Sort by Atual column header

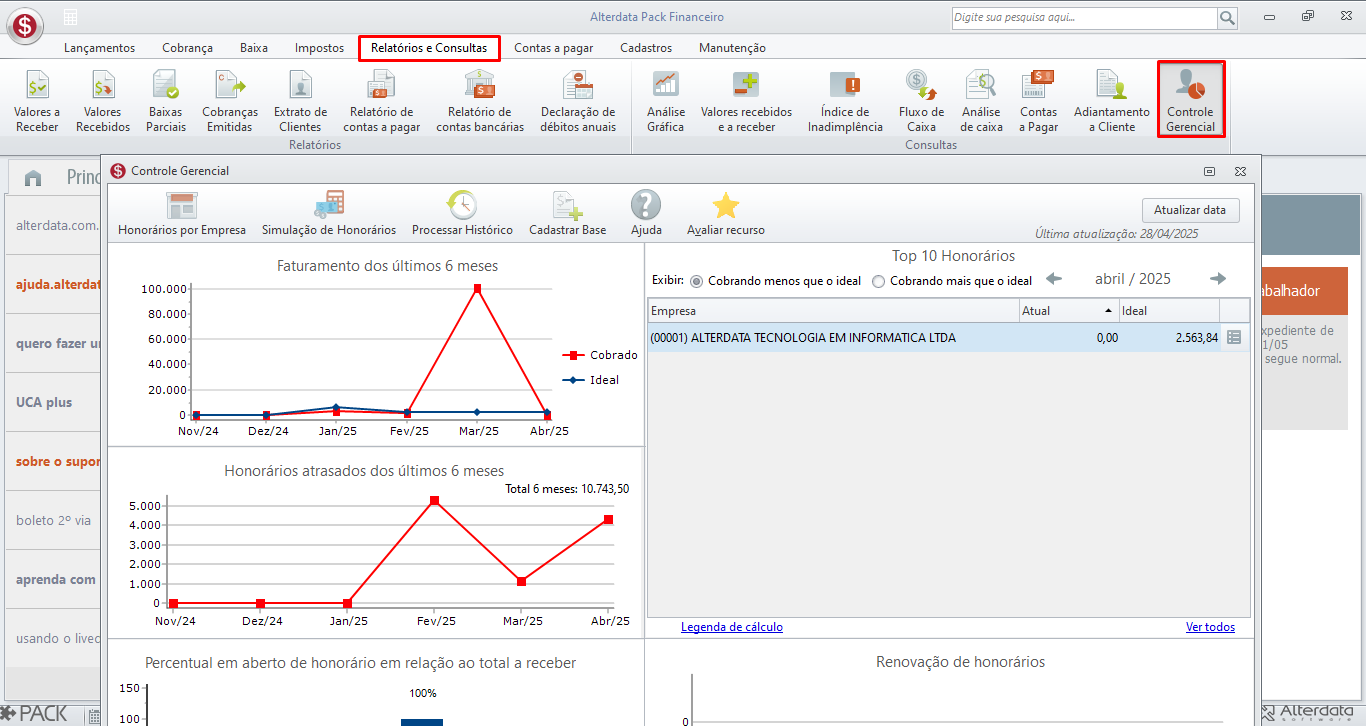(x=1068, y=311)
